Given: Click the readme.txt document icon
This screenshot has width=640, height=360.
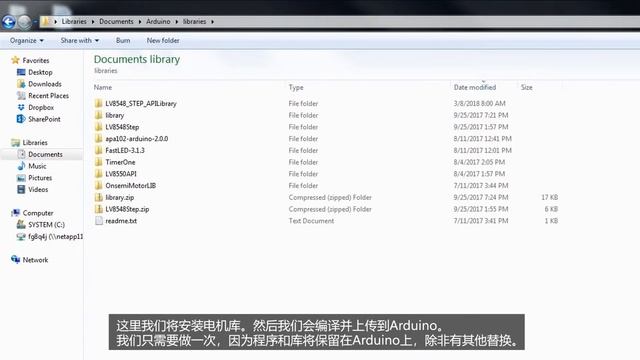Looking at the screenshot, I should [x=98, y=221].
